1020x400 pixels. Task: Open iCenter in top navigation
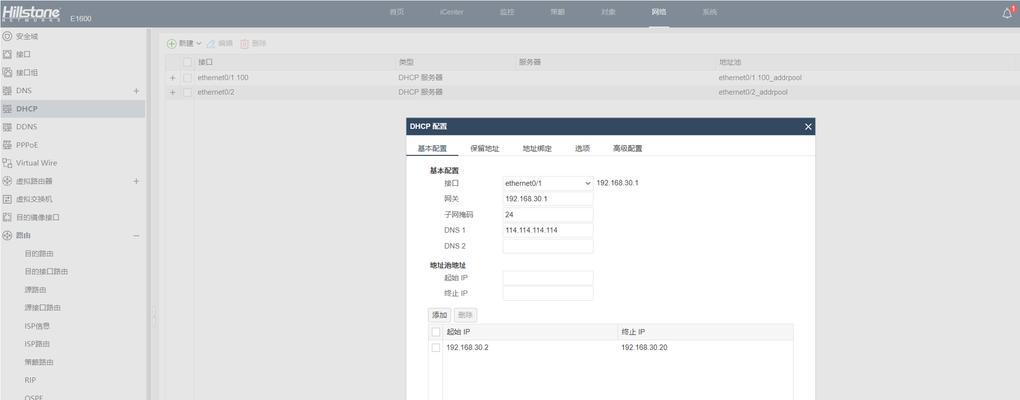[451, 12]
